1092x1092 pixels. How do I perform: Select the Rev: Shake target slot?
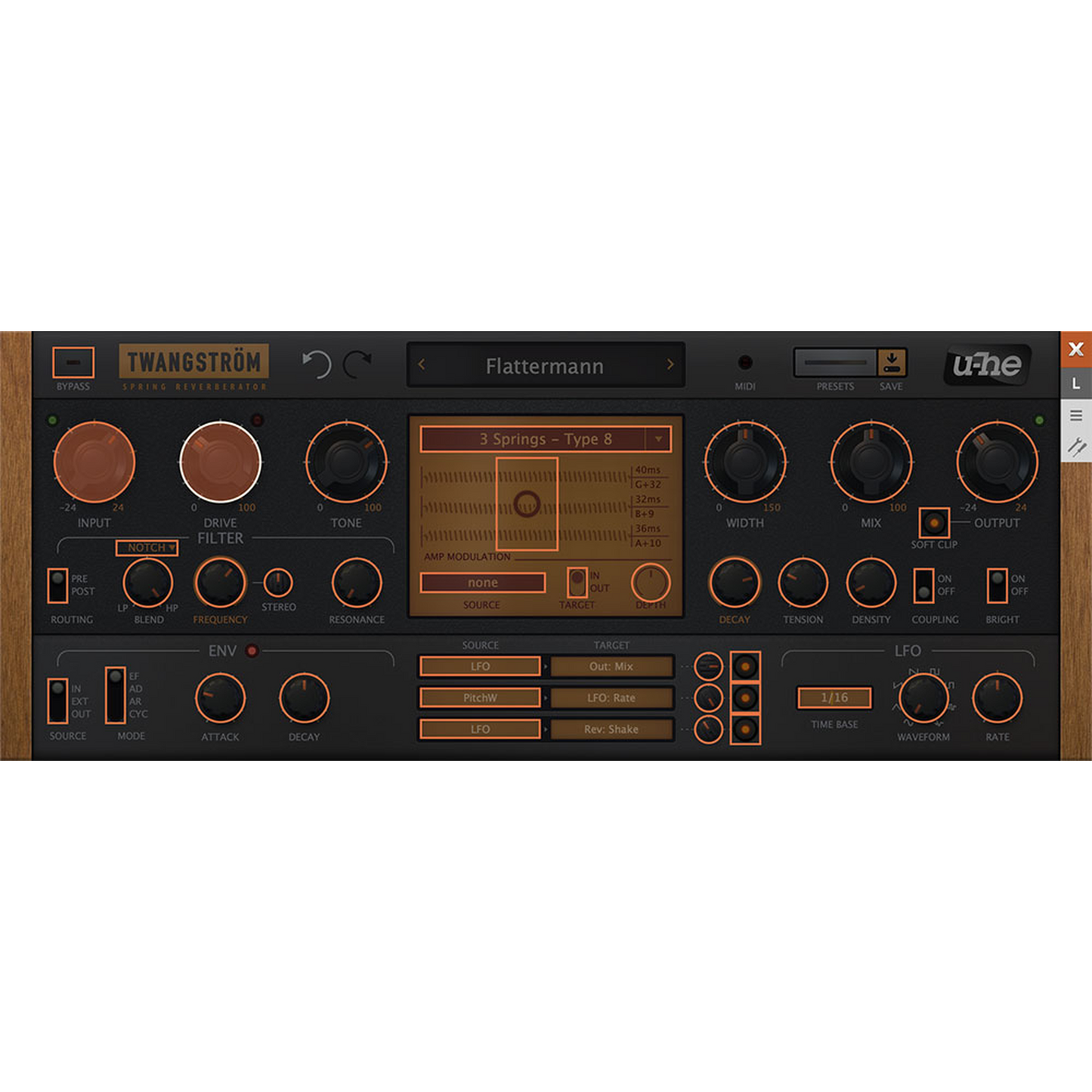pos(611,729)
